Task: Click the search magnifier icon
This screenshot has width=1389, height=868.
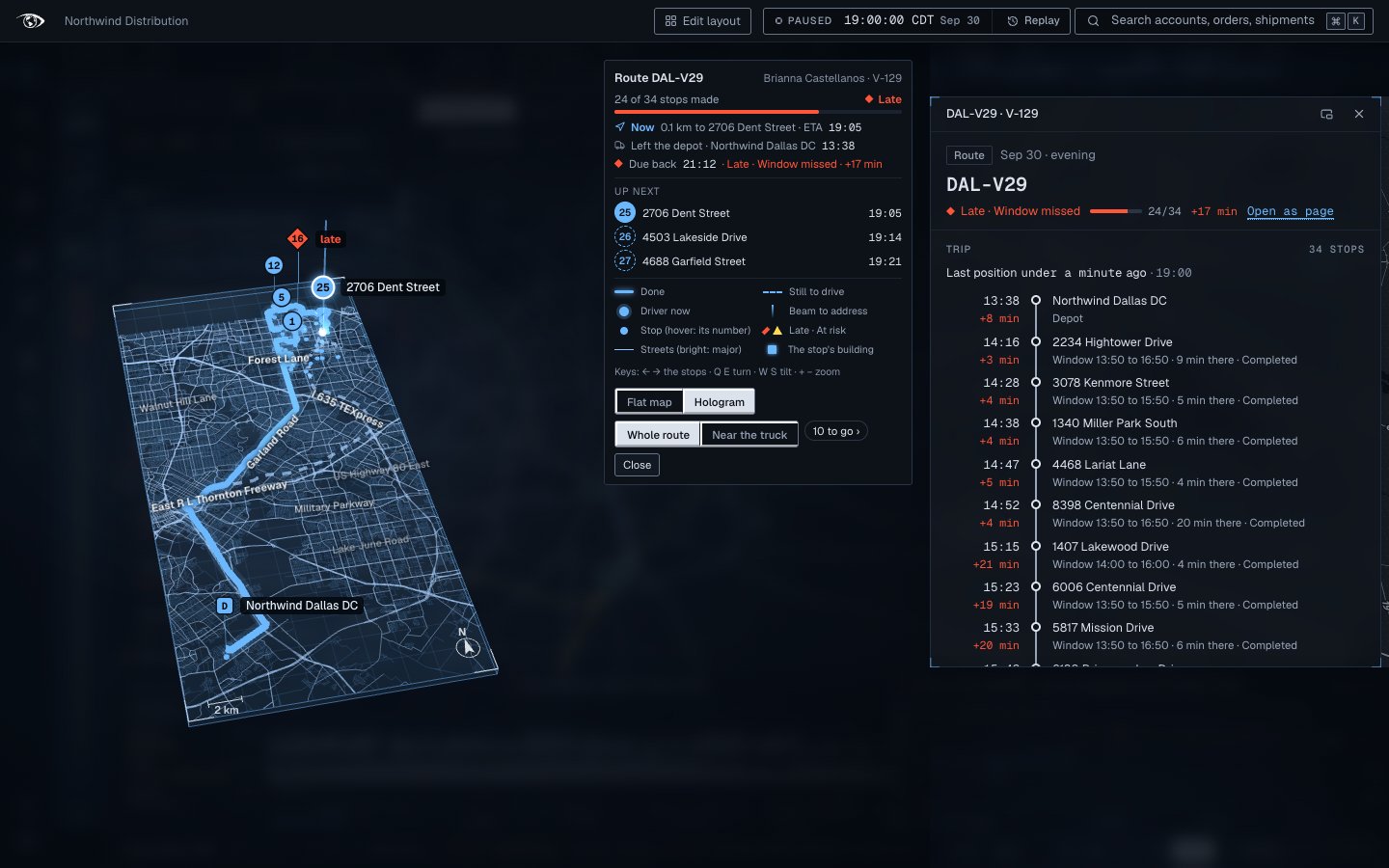Action: 1093,20
